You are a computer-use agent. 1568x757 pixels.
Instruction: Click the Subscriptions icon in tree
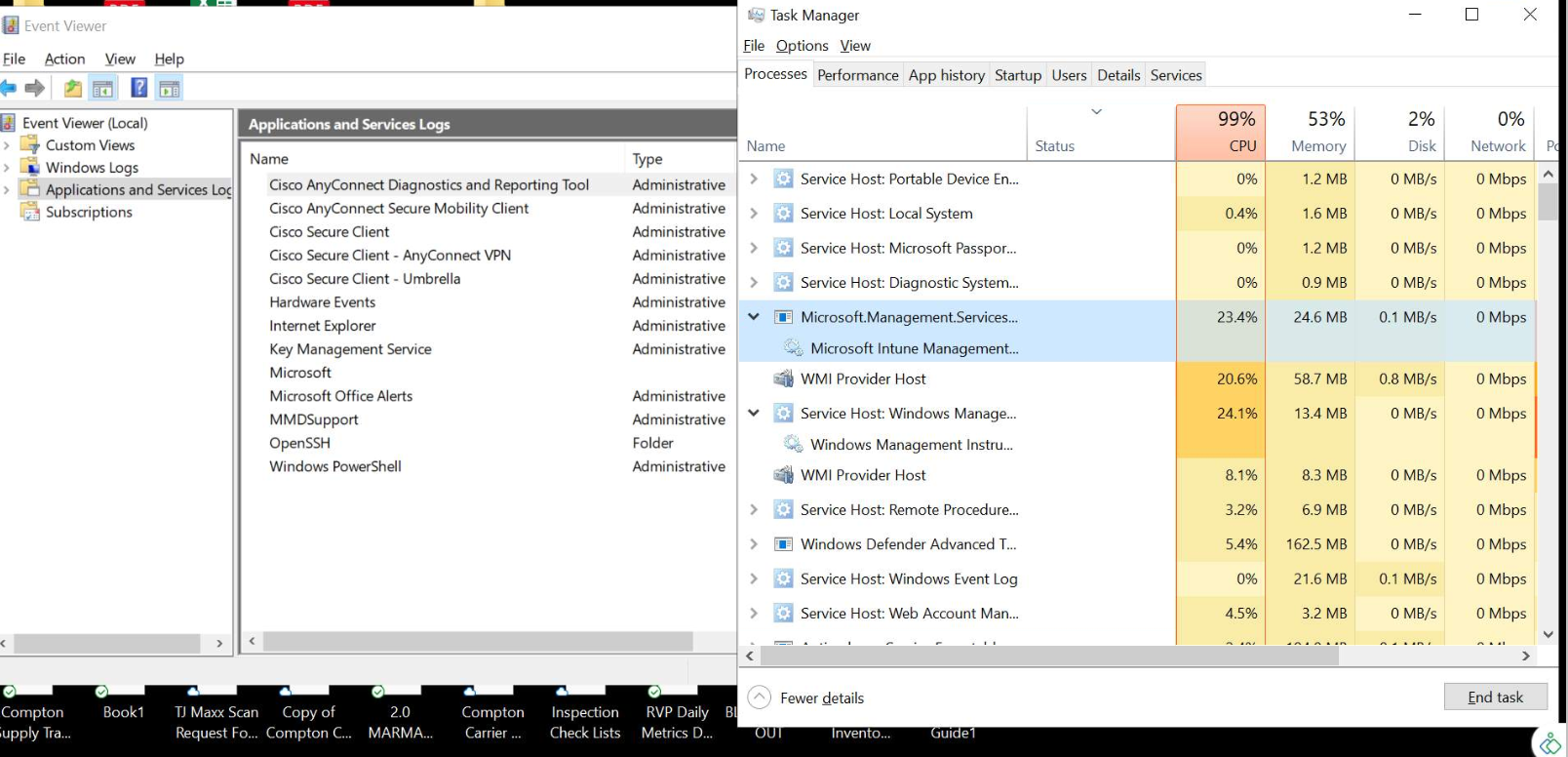[x=31, y=212]
